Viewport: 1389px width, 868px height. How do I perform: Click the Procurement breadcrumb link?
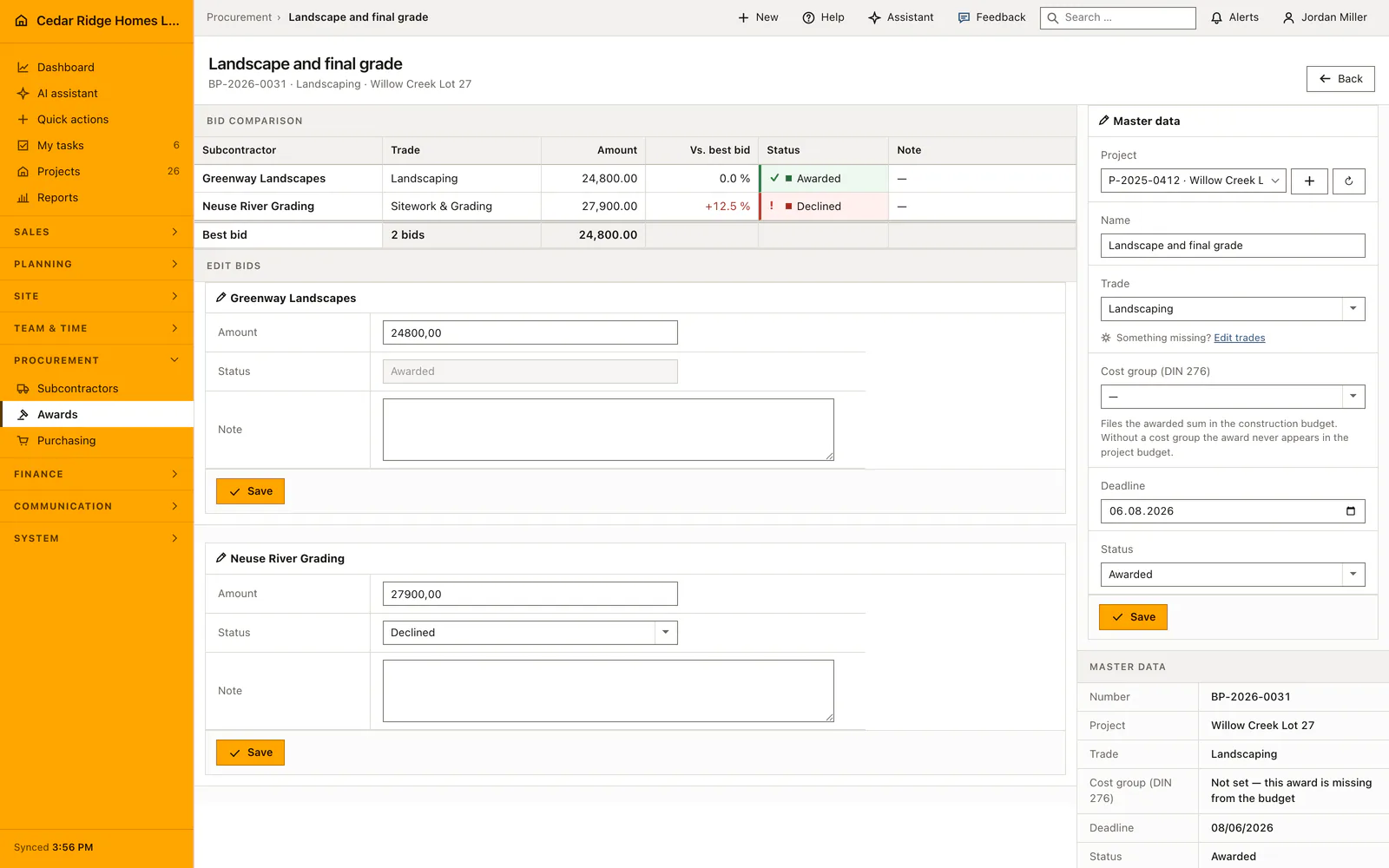(239, 17)
